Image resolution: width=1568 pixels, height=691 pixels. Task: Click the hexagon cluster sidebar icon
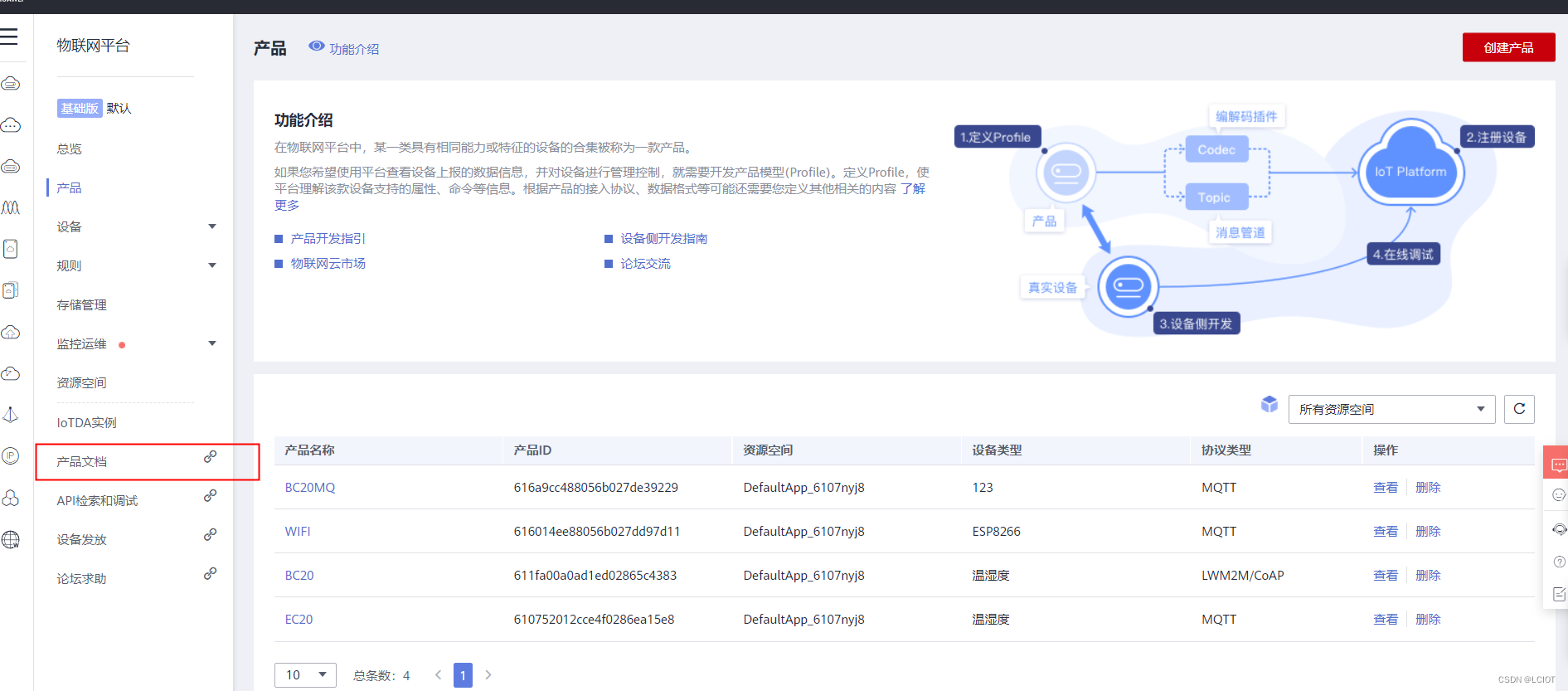tap(11, 498)
